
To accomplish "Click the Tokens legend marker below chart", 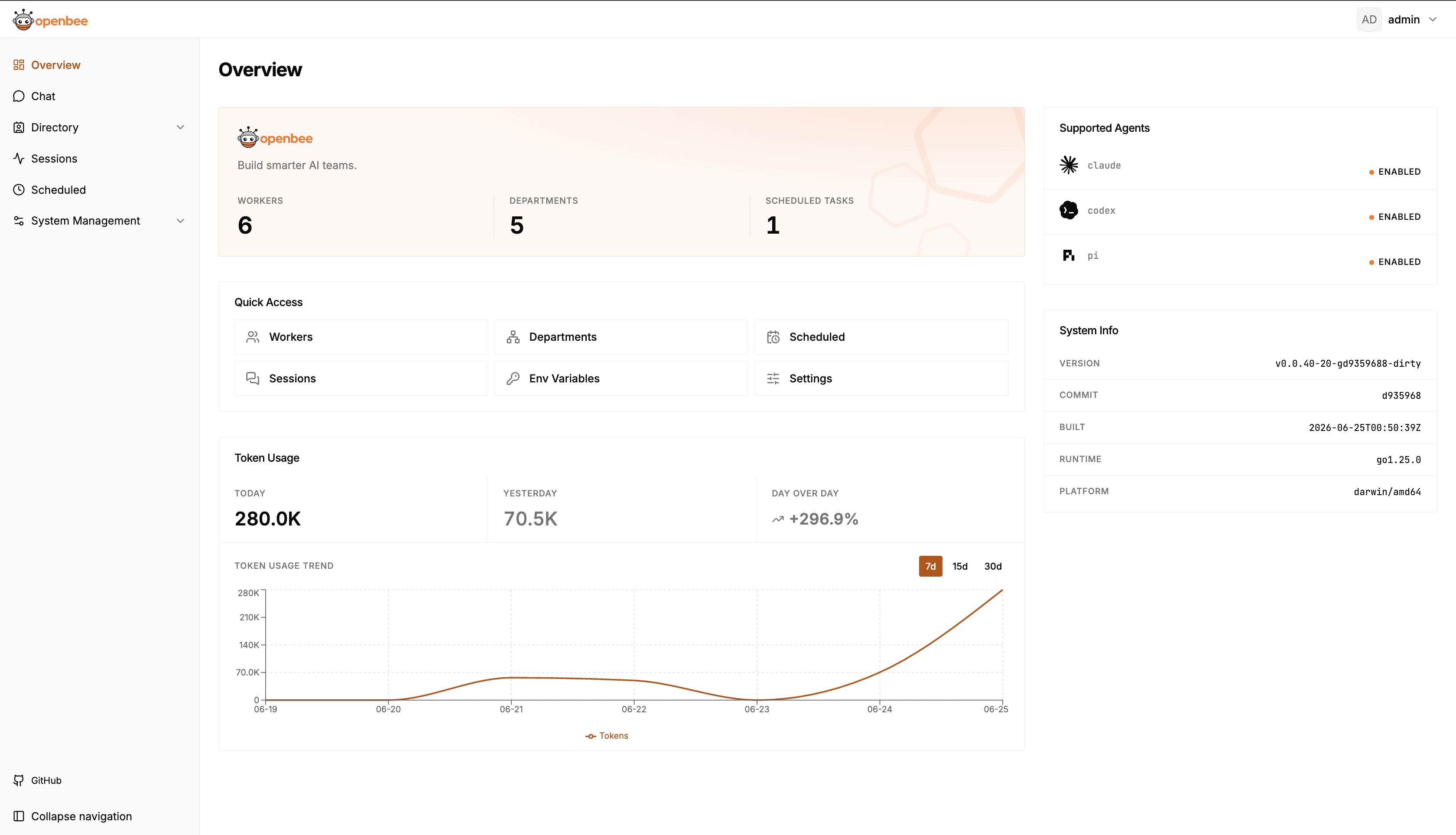I will pyautogui.click(x=591, y=736).
